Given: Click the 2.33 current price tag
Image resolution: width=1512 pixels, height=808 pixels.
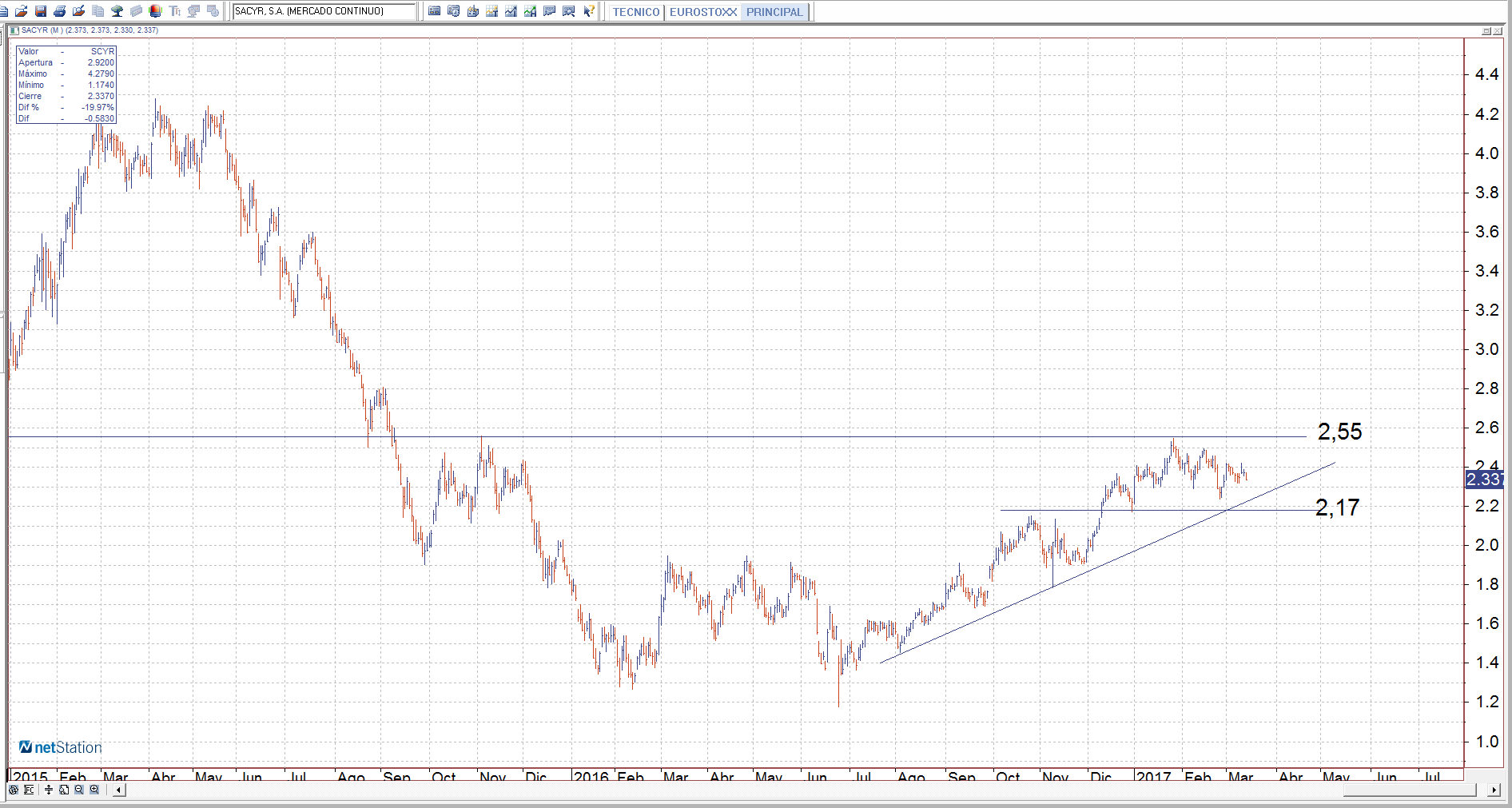Looking at the screenshot, I should [x=1483, y=480].
